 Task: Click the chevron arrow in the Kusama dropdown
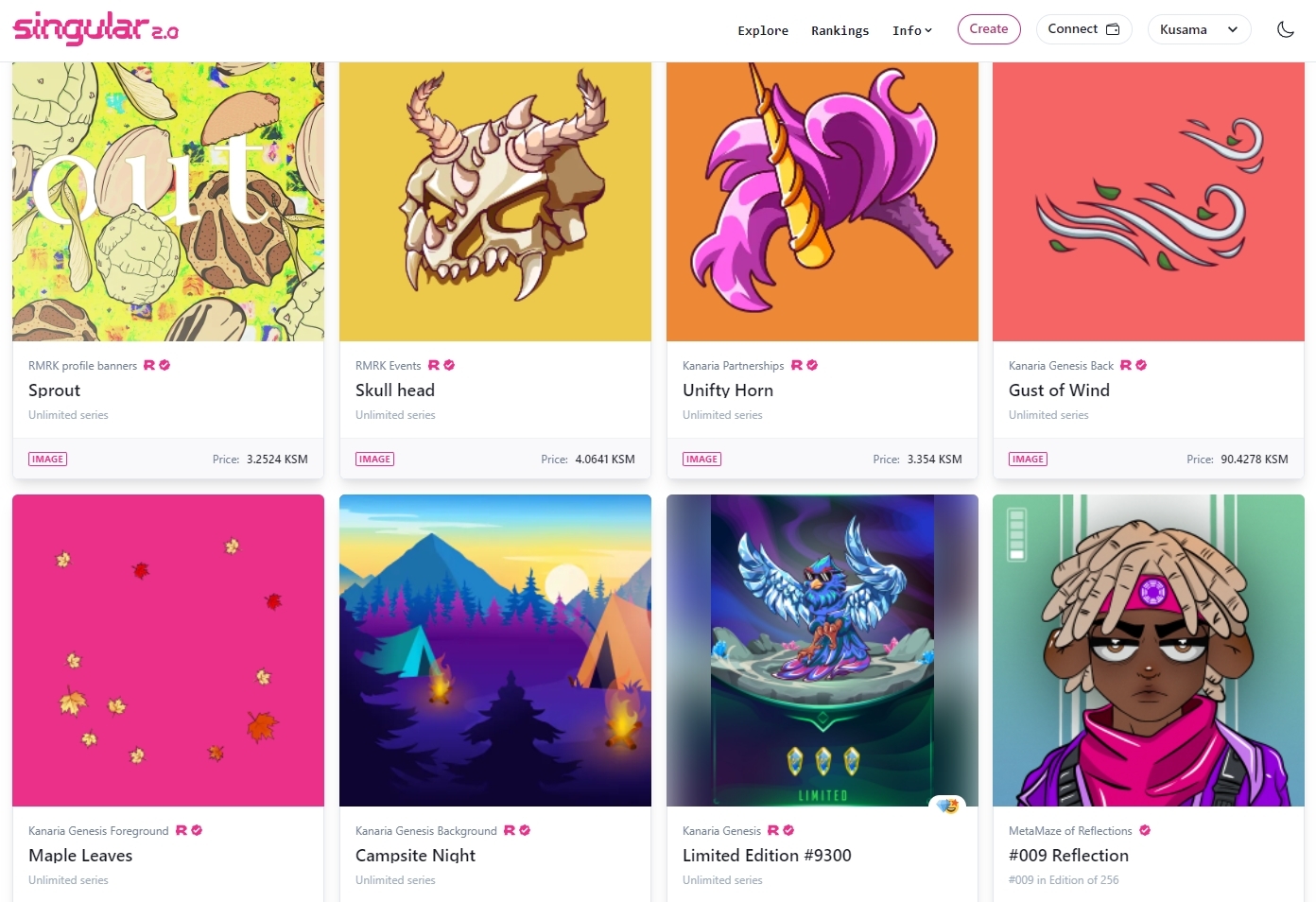pos(1233,29)
